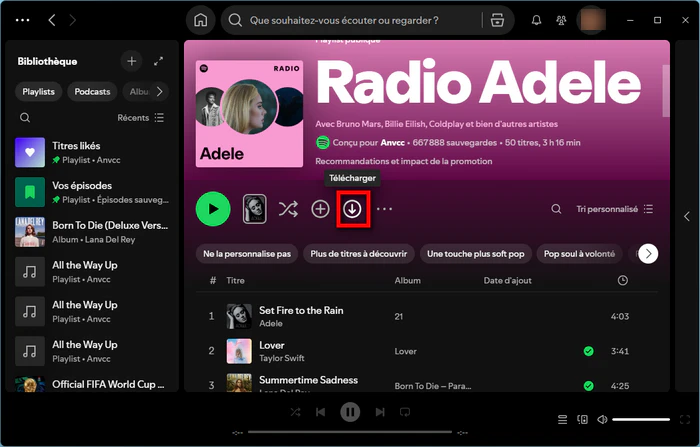Open the three-dot app menu at top left
Screen dimensions: 700x447
click(22, 20)
